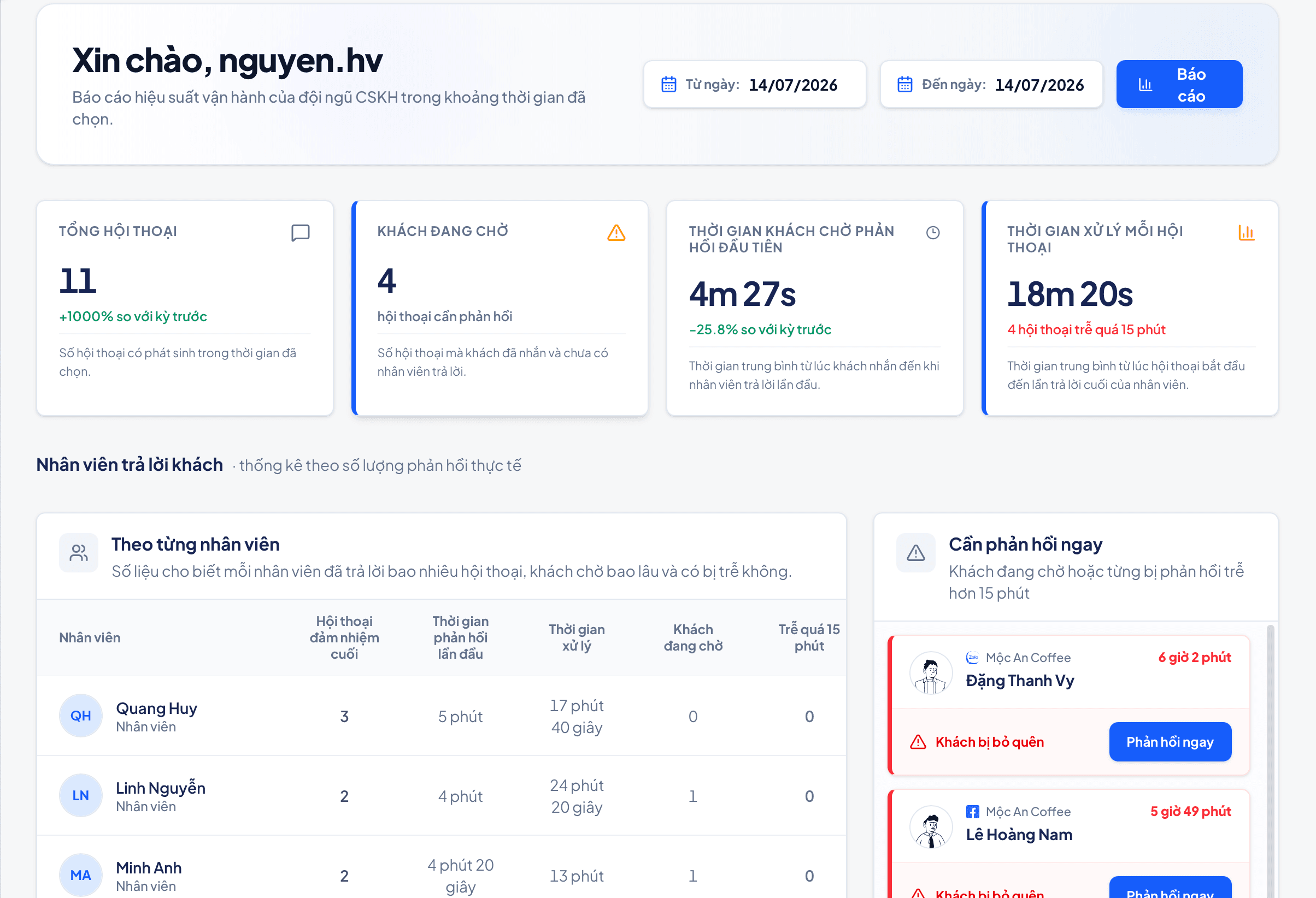
Task: Click the Zalo icon on Đặng Thanh Vy card
Action: (x=972, y=658)
